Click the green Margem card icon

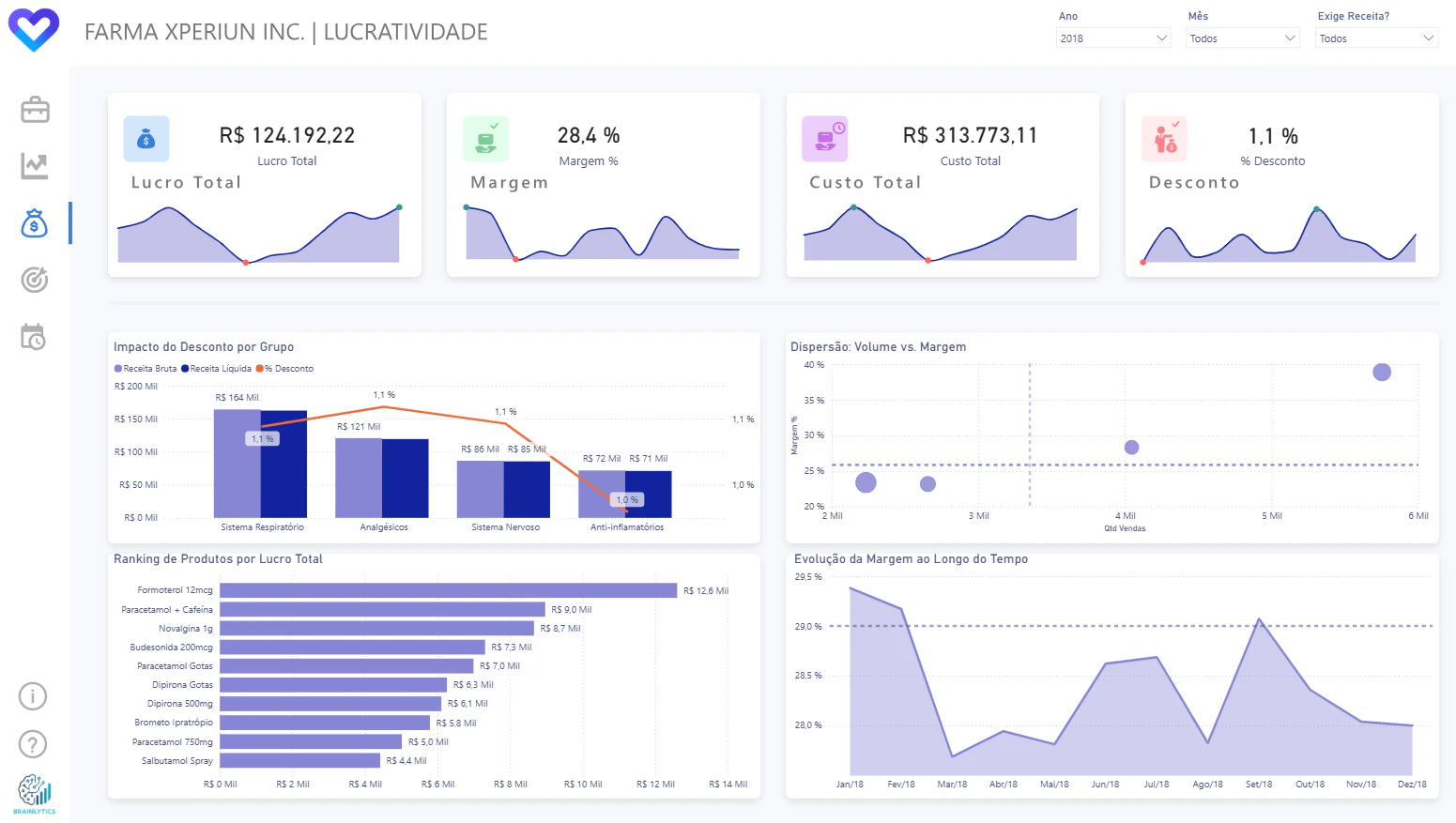[x=485, y=139]
